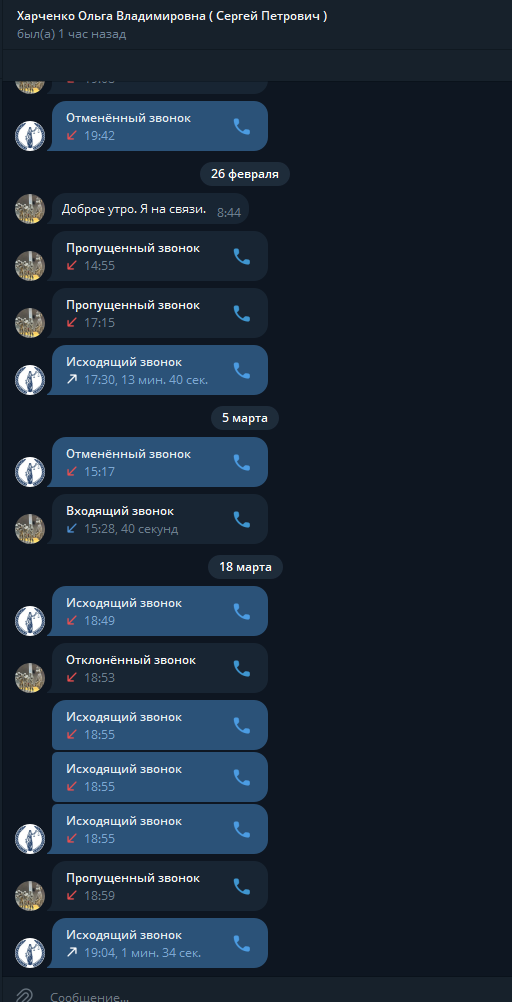
Task: Select the 'Доброе утро. Я на связи.' message
Action: (150, 209)
